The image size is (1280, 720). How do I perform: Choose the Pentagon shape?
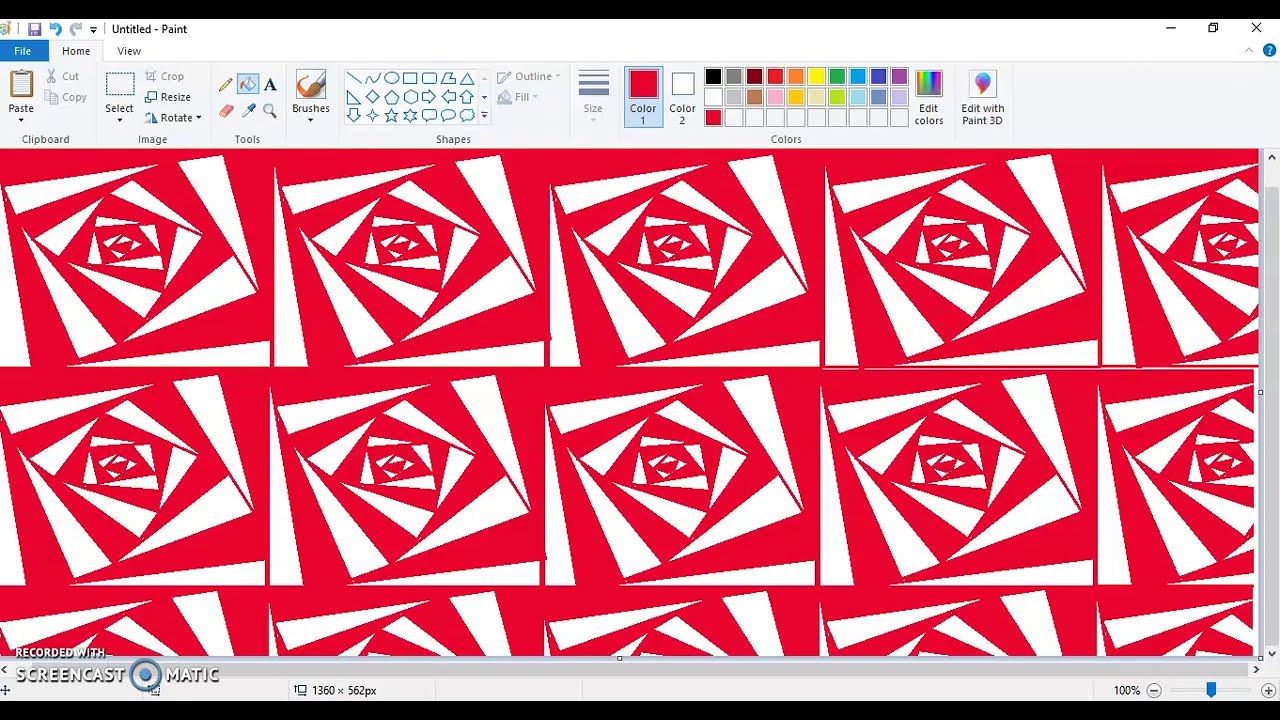point(391,97)
